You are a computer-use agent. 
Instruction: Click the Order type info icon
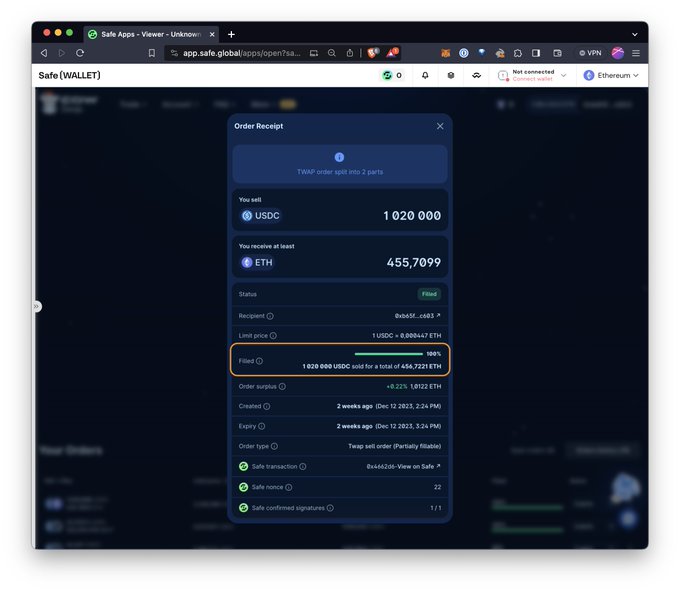[274, 446]
